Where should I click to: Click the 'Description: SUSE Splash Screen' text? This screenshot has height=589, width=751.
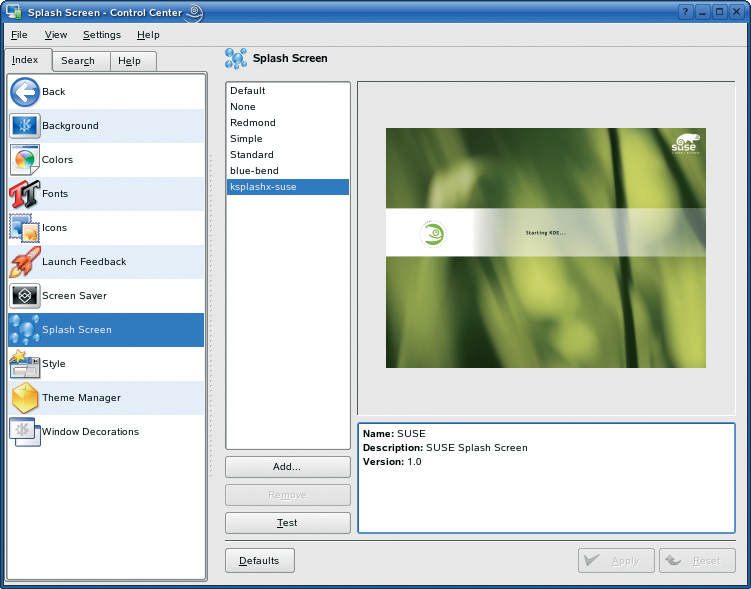coord(445,448)
